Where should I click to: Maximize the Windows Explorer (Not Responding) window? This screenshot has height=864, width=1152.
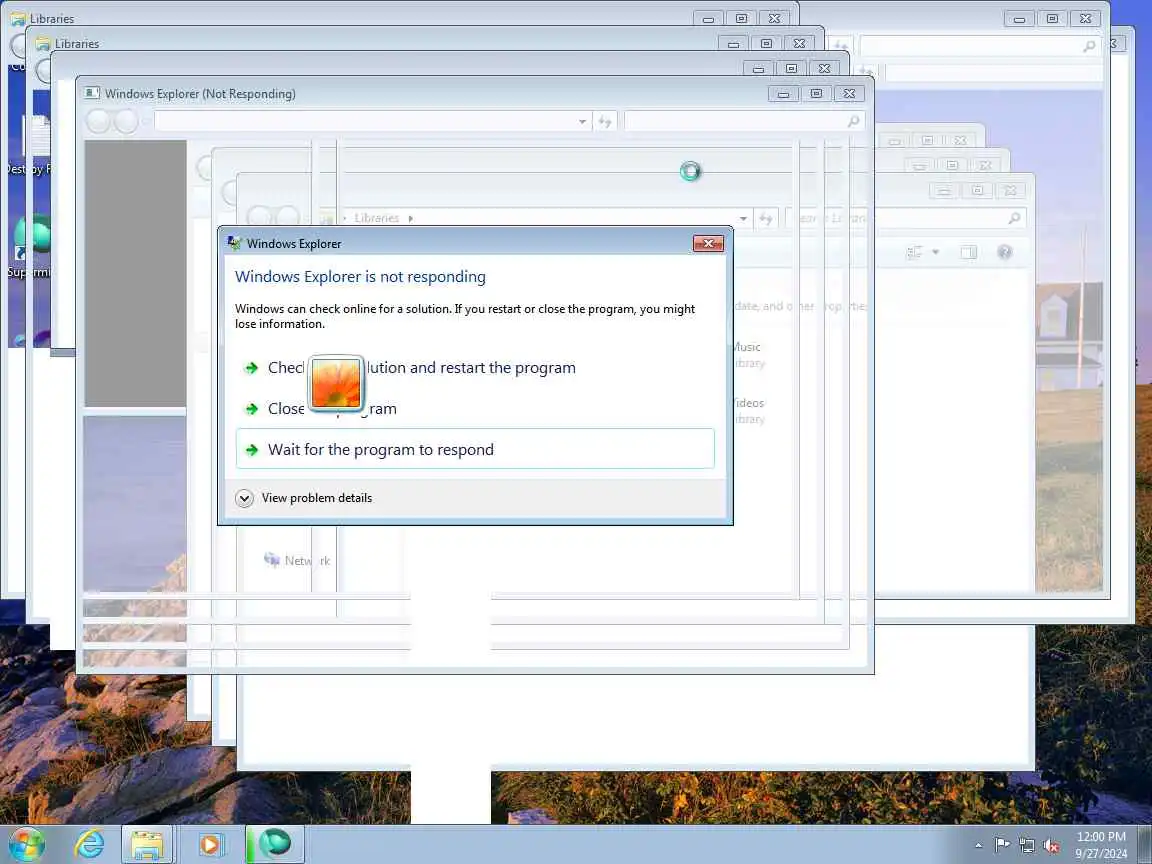point(816,93)
